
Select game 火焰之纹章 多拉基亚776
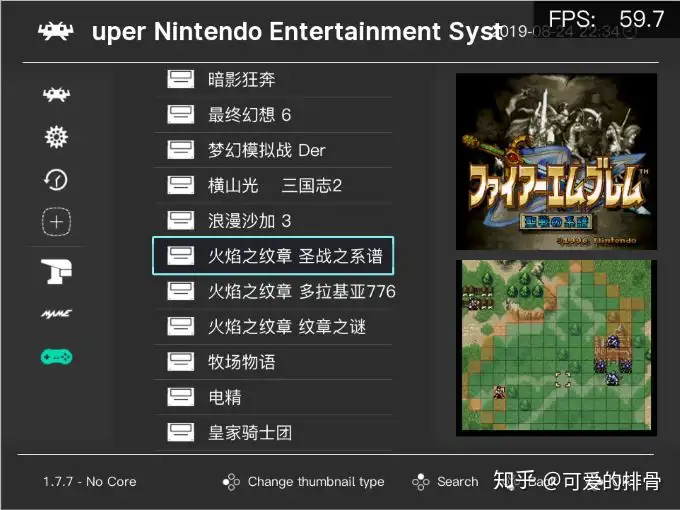273,291
